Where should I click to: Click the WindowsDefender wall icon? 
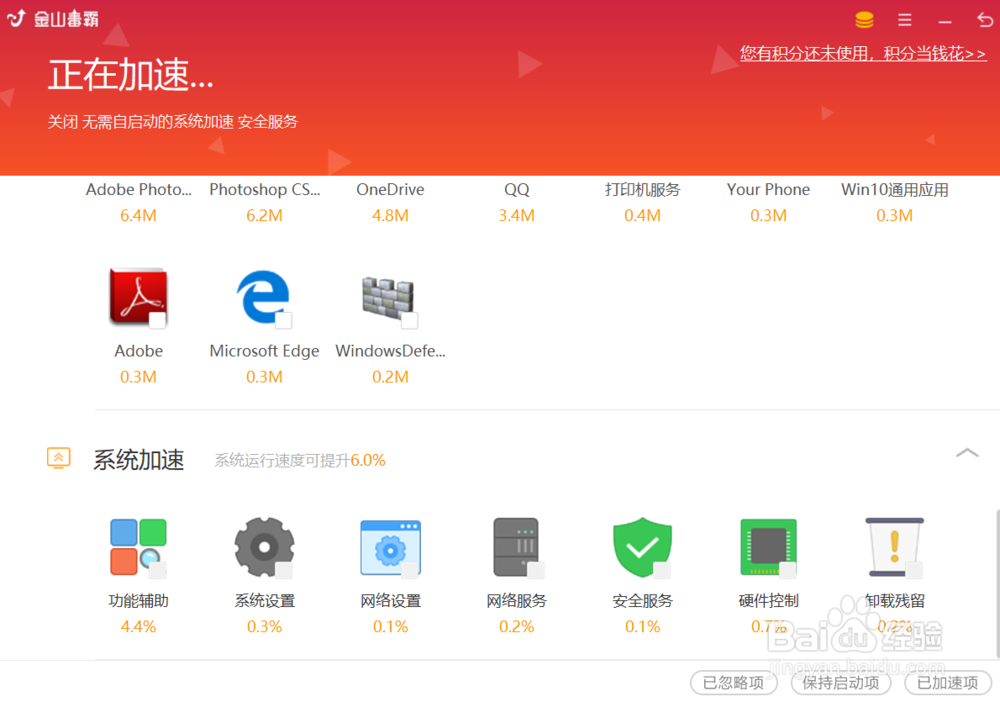click(x=390, y=301)
